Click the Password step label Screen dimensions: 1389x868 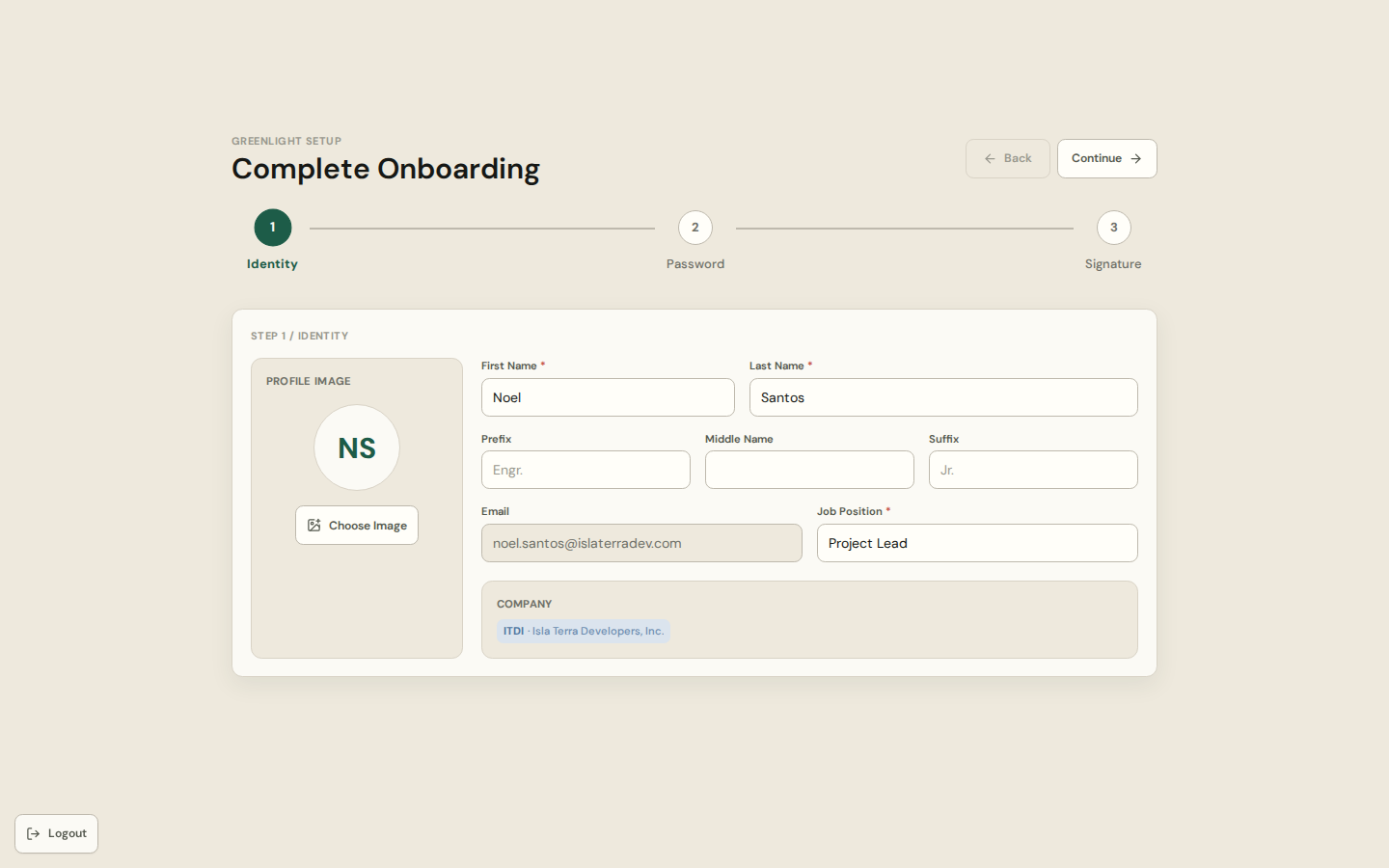(695, 264)
